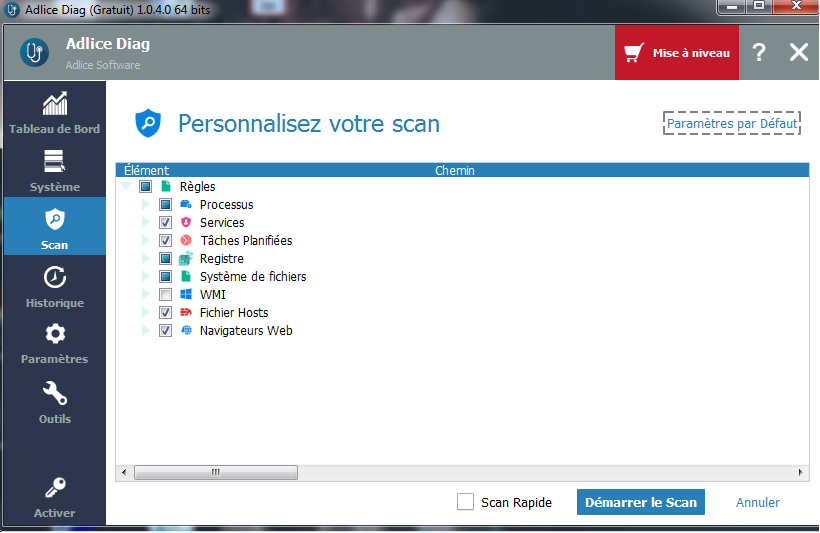
Task: Click the scrollbar right arrow
Action: click(800, 472)
